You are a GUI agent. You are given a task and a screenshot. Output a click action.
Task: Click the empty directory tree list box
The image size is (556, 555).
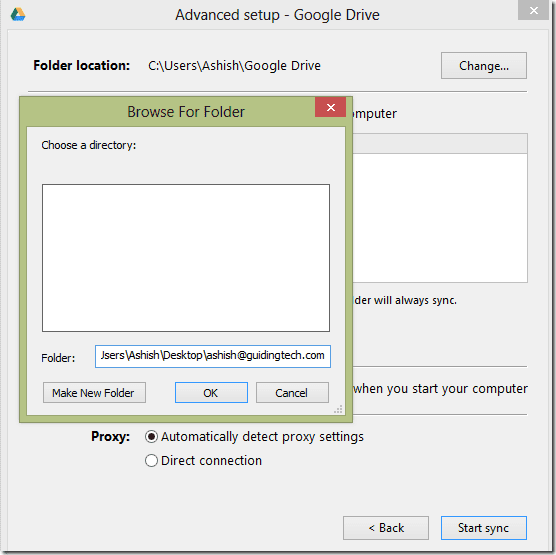pyautogui.click(x=186, y=258)
